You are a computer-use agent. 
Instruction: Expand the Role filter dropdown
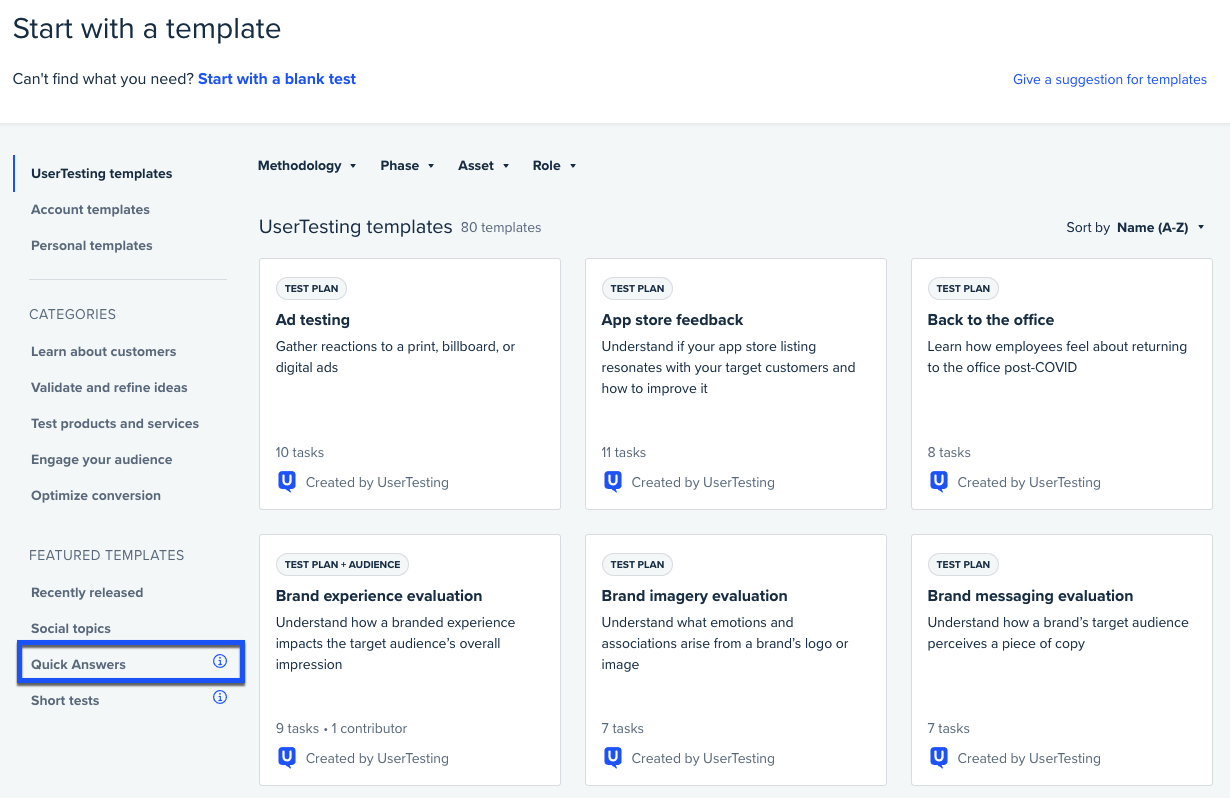554,166
